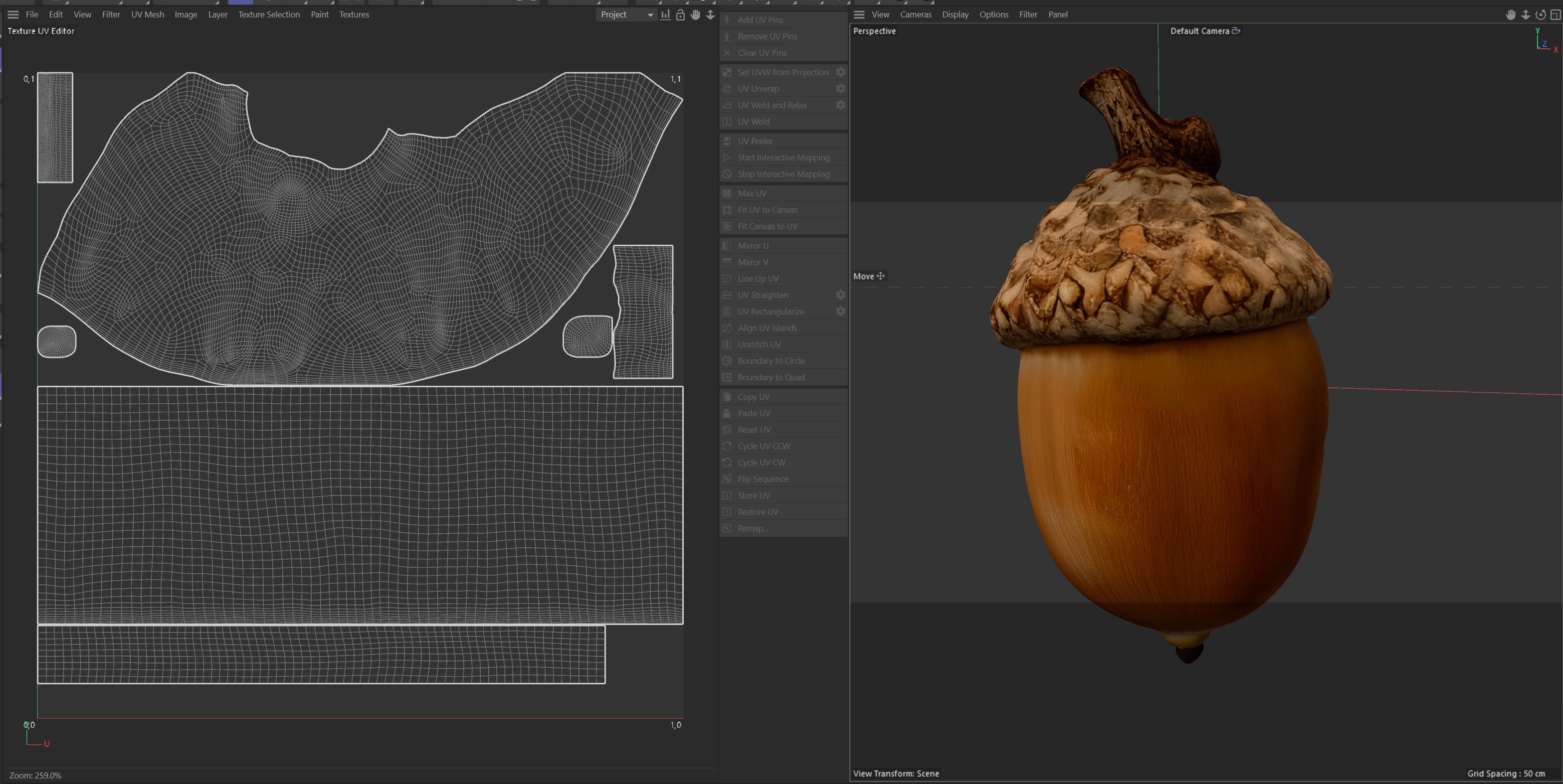Click the UV editor histogram bars icon
The image size is (1563, 784).
click(x=665, y=14)
